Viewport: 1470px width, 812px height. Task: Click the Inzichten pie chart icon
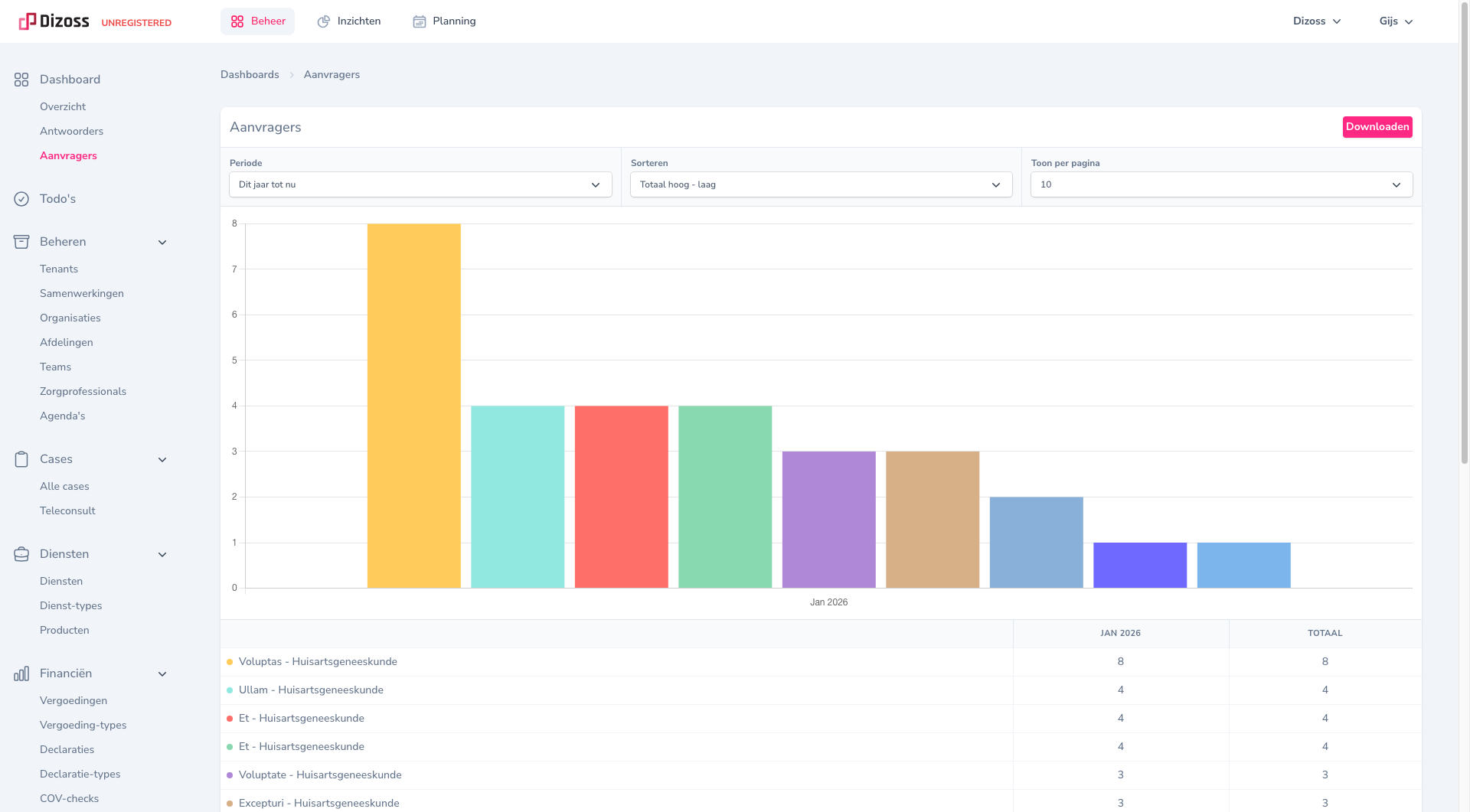[x=324, y=21]
